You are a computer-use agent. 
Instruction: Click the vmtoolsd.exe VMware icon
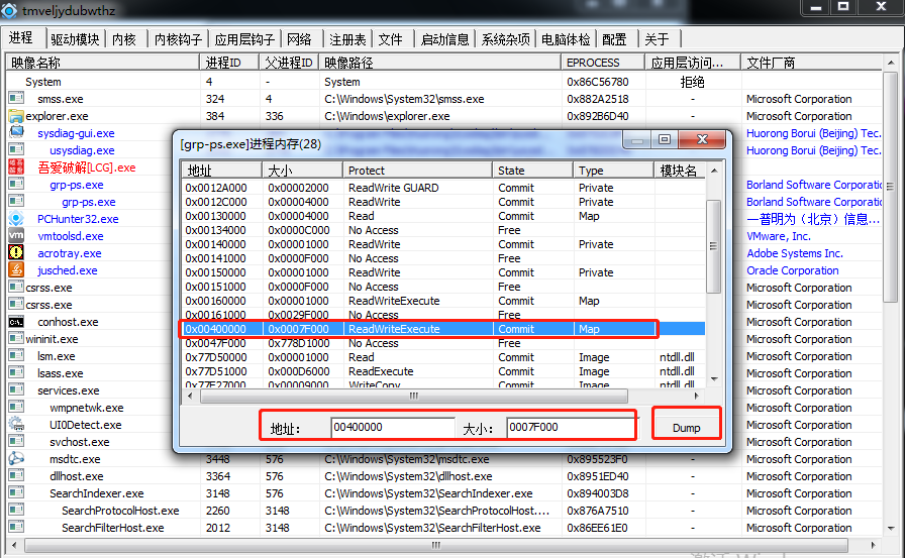point(16,235)
